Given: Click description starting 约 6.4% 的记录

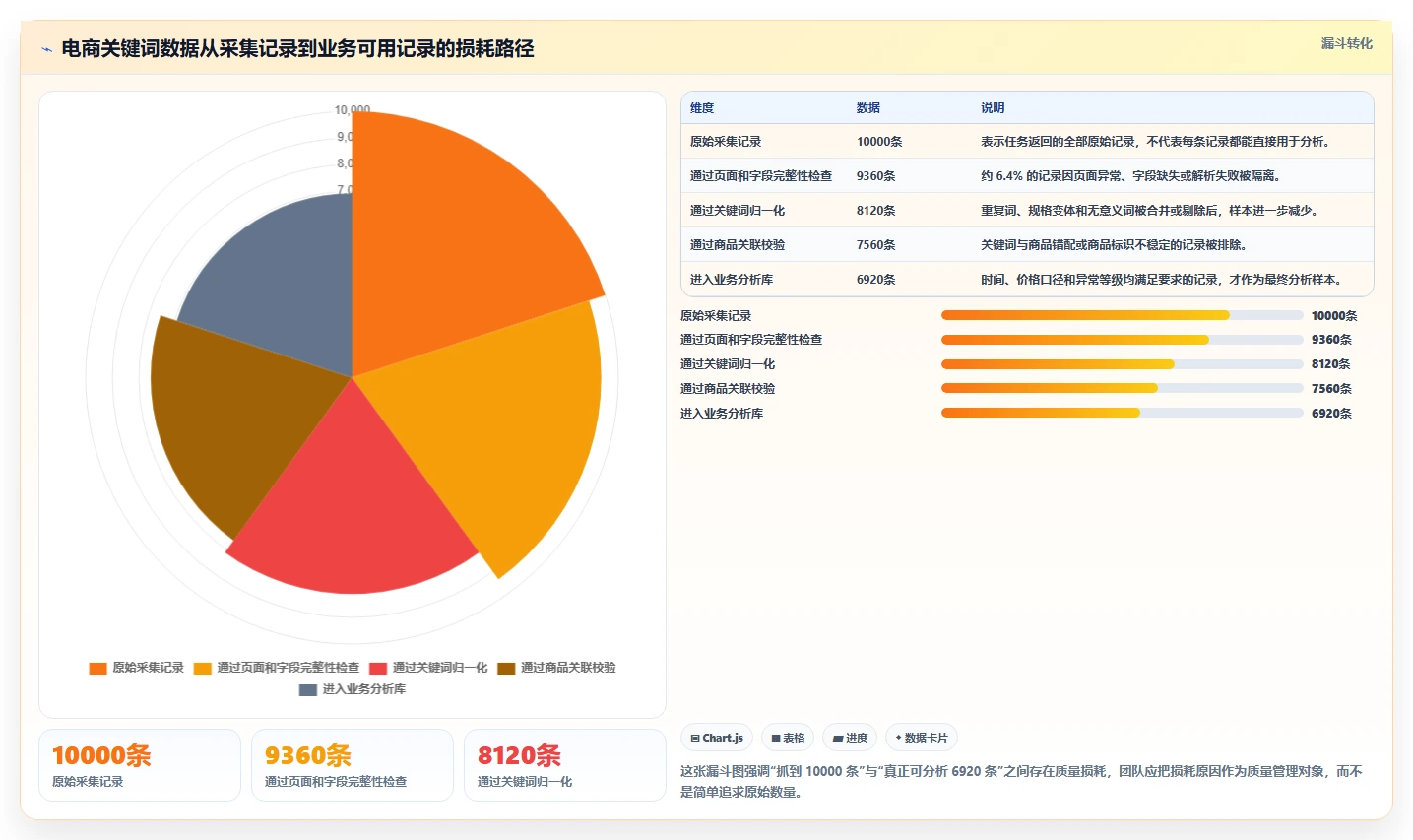Looking at the screenshot, I should 1130,176.
